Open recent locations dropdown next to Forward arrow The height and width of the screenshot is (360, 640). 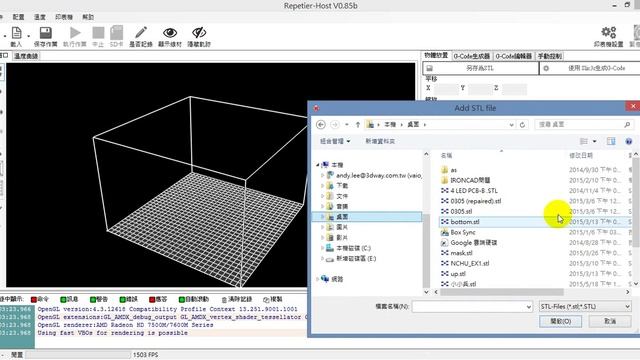[x=347, y=124]
